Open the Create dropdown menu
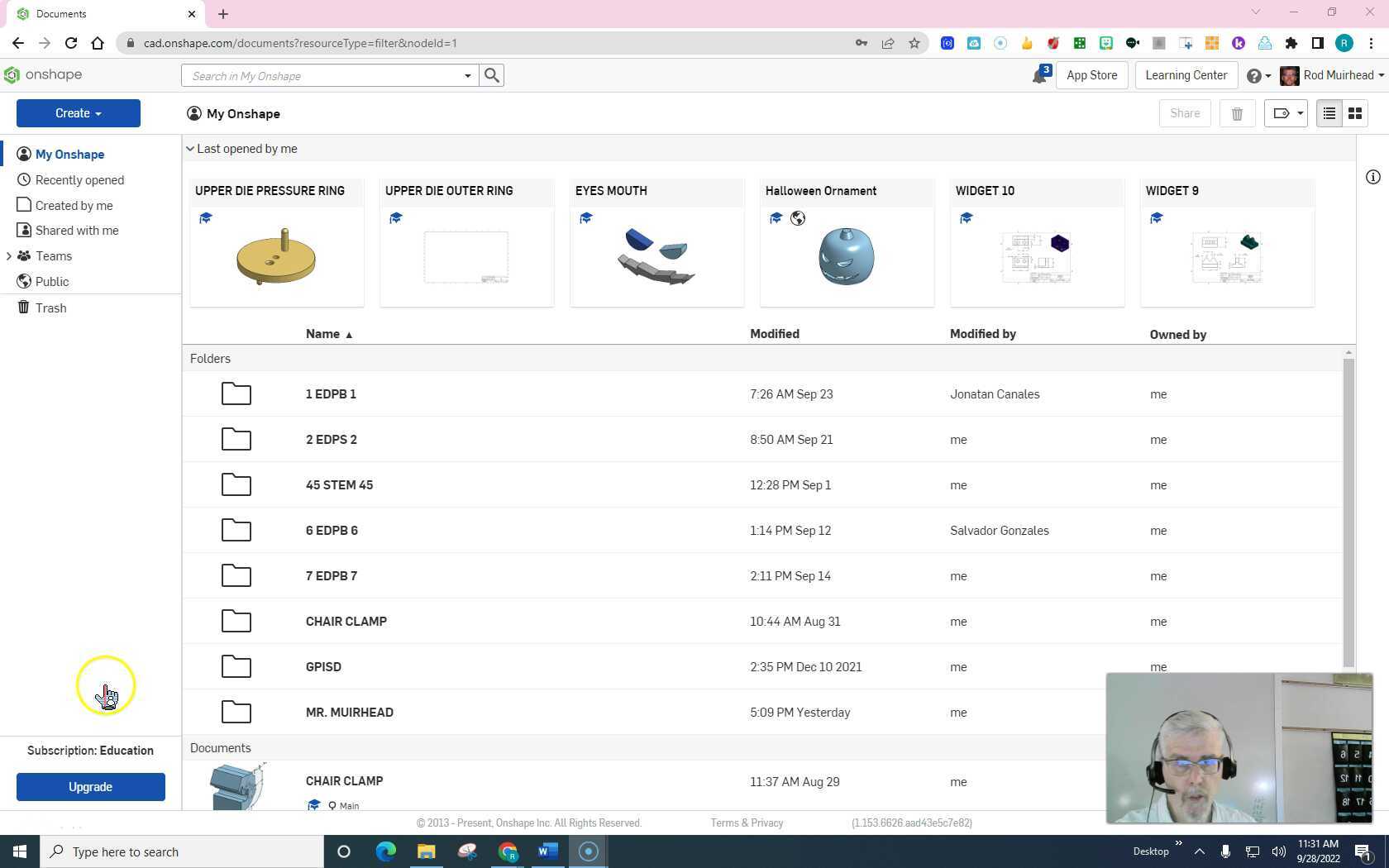The height and width of the screenshot is (868, 1389). pyautogui.click(x=79, y=113)
